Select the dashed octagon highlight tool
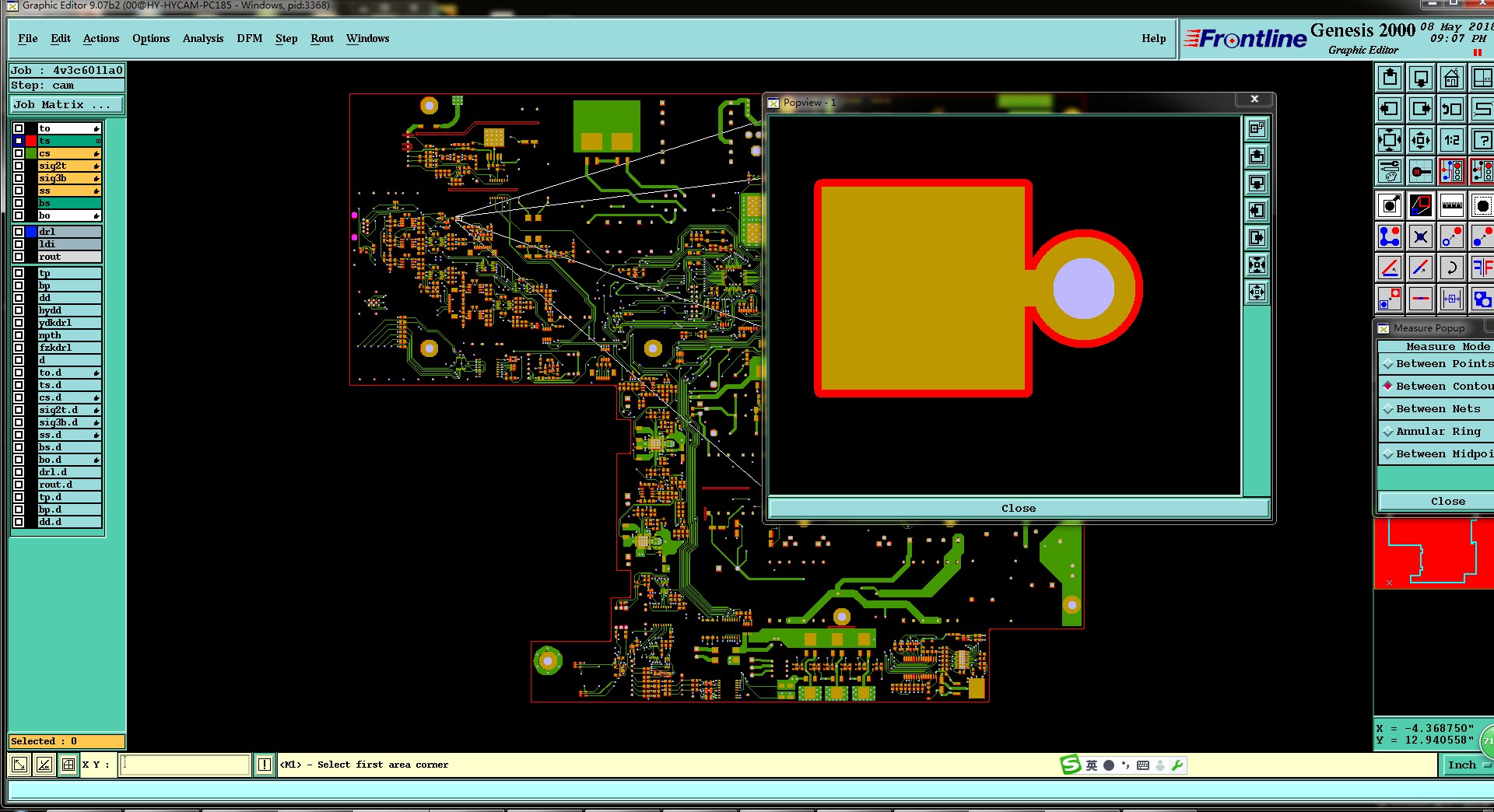 point(1482,205)
